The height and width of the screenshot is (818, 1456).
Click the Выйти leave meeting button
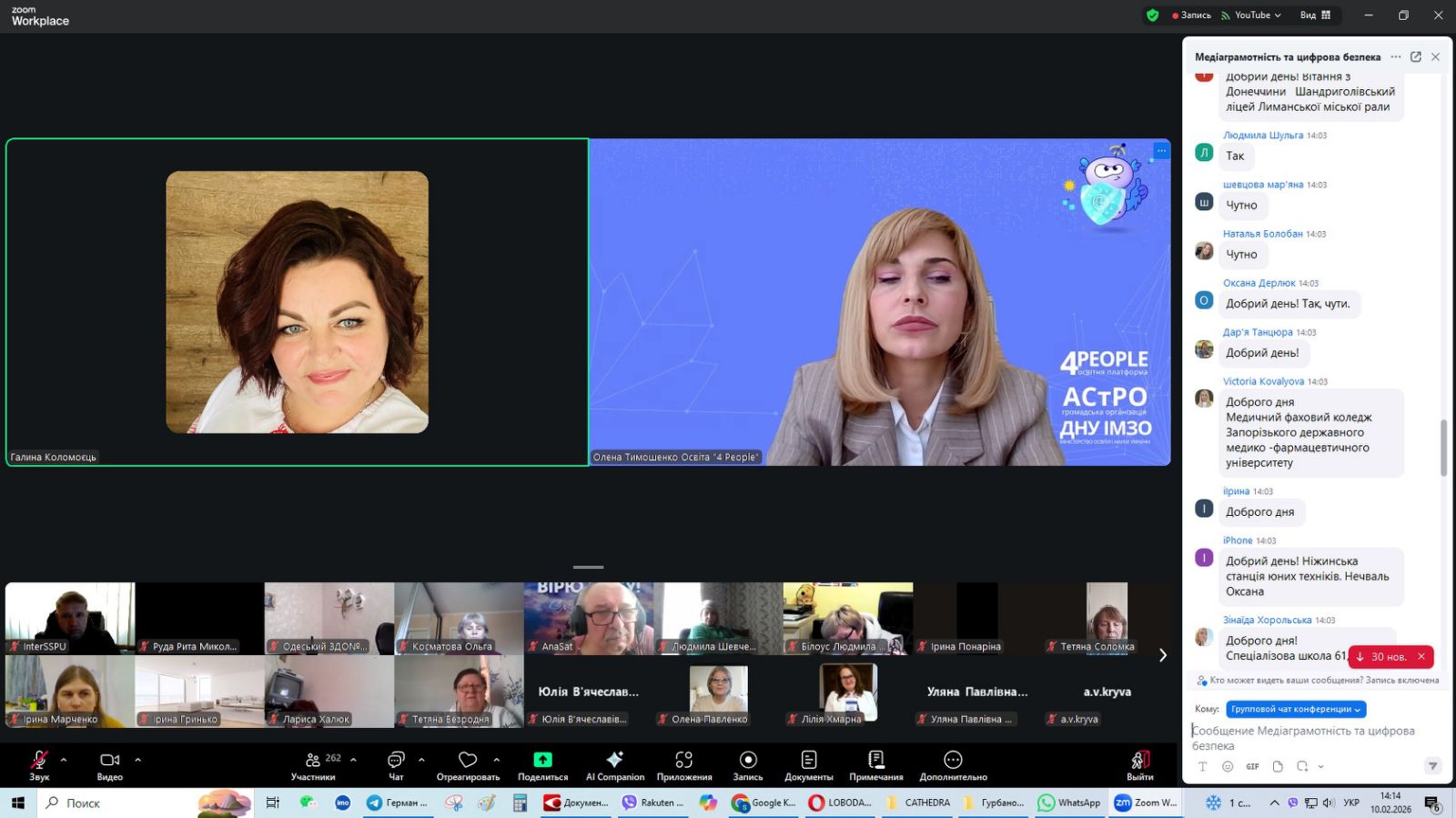pos(1140,764)
